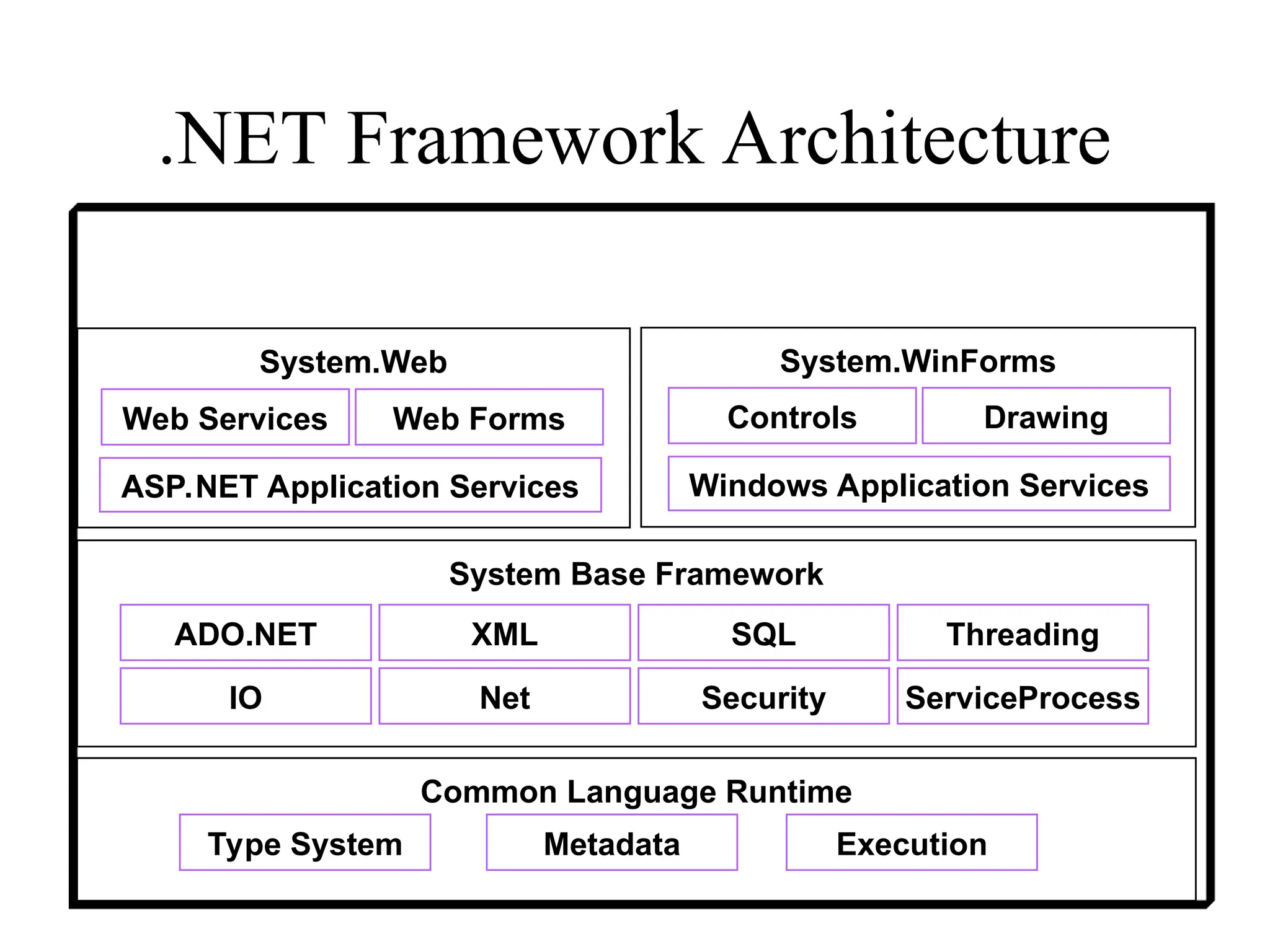Select the Controls box
Image resolution: width=1270 pixels, height=952 pixels.
[792, 416]
